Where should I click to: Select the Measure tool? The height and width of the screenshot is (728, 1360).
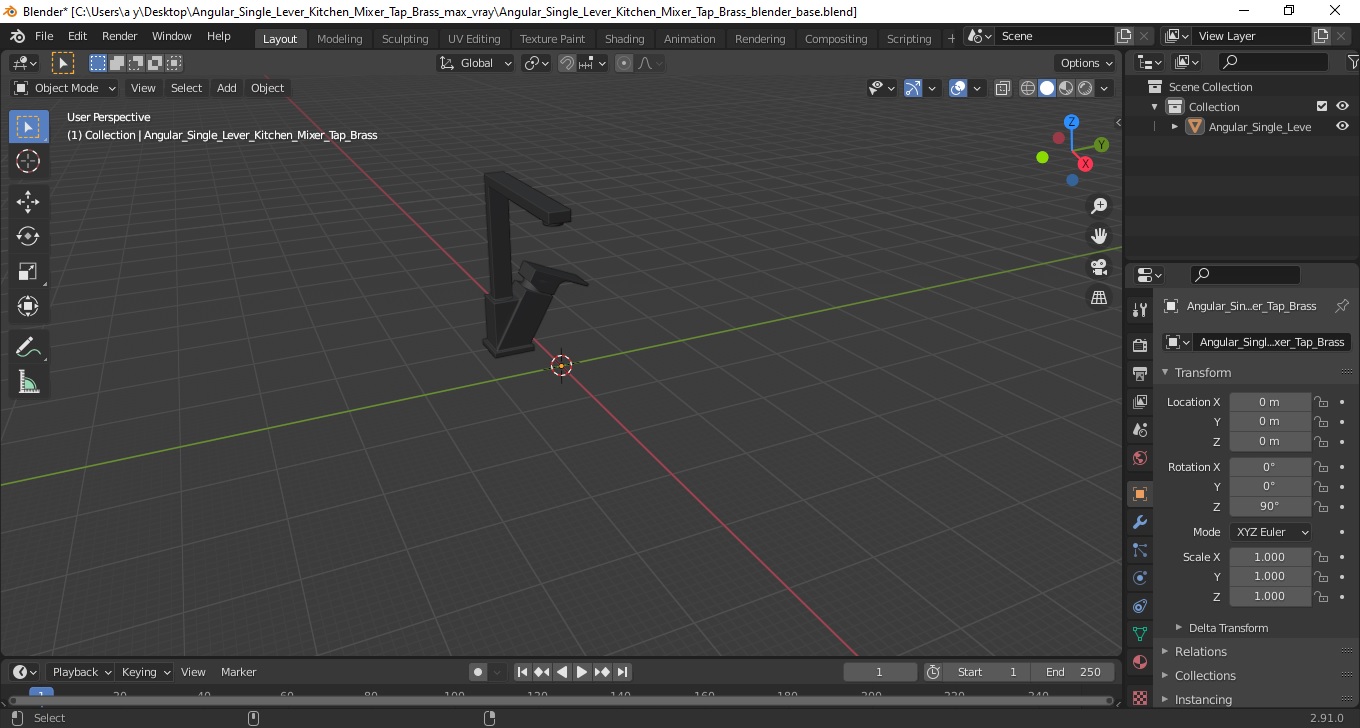(28, 382)
